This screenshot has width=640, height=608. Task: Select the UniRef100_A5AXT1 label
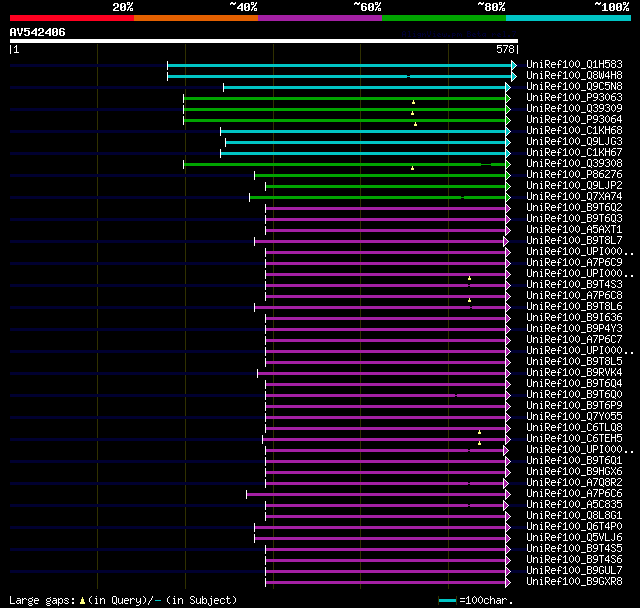(x=574, y=230)
